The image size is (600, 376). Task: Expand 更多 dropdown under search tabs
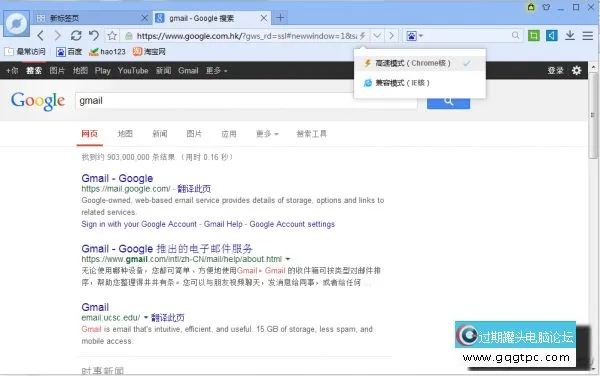click(x=267, y=134)
